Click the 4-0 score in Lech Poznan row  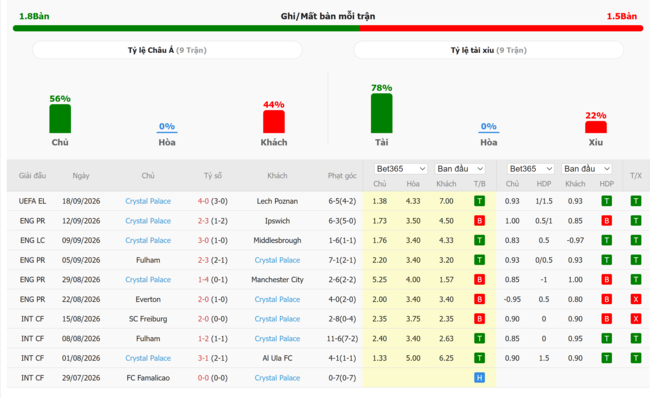click(203, 201)
